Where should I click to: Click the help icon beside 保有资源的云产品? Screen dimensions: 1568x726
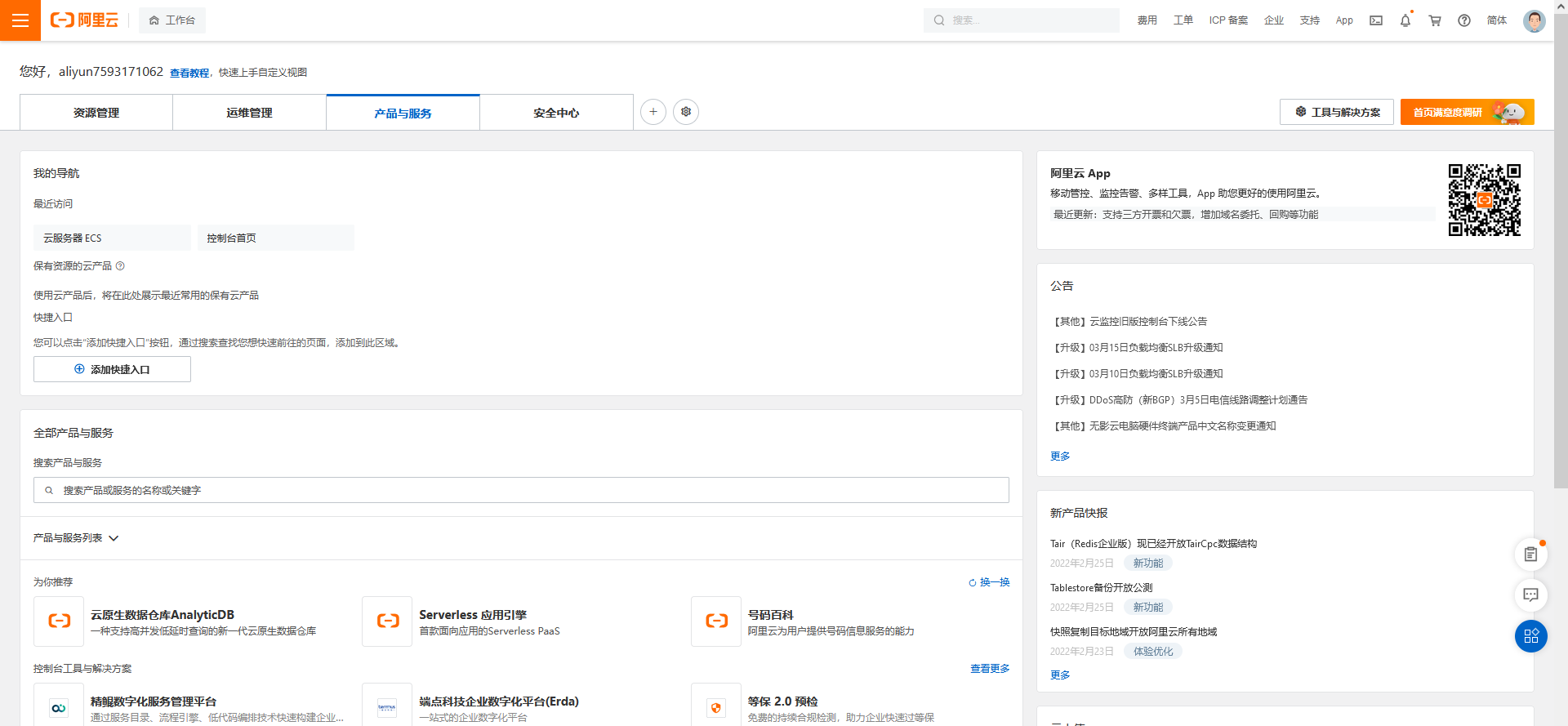120,266
